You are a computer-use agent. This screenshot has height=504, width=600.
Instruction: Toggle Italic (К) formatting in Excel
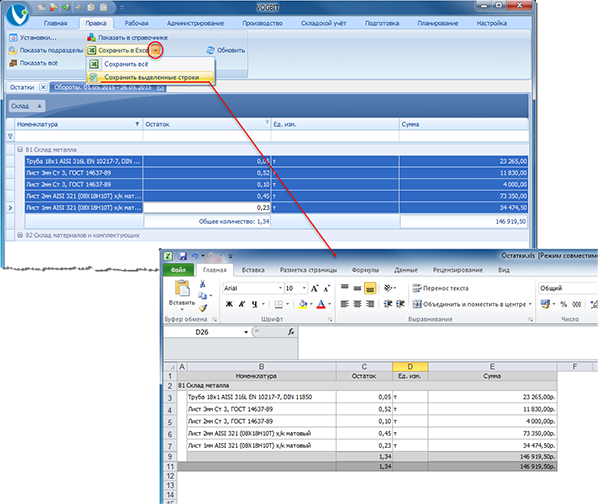241,304
